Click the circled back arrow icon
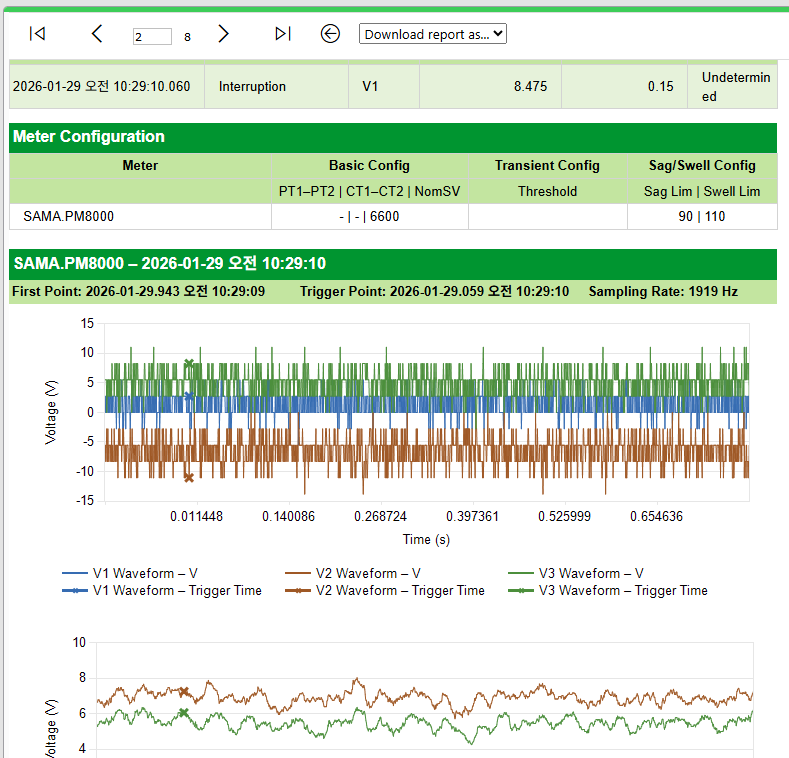This screenshot has height=758, width=789. pyautogui.click(x=330, y=34)
